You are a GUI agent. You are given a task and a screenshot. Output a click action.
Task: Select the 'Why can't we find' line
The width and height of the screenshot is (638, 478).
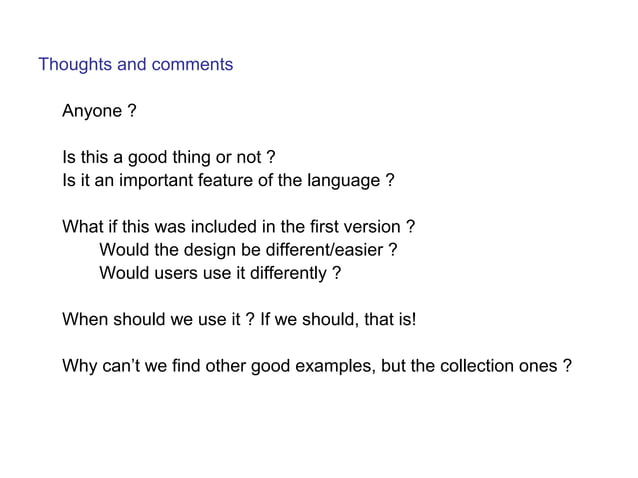click(316, 366)
